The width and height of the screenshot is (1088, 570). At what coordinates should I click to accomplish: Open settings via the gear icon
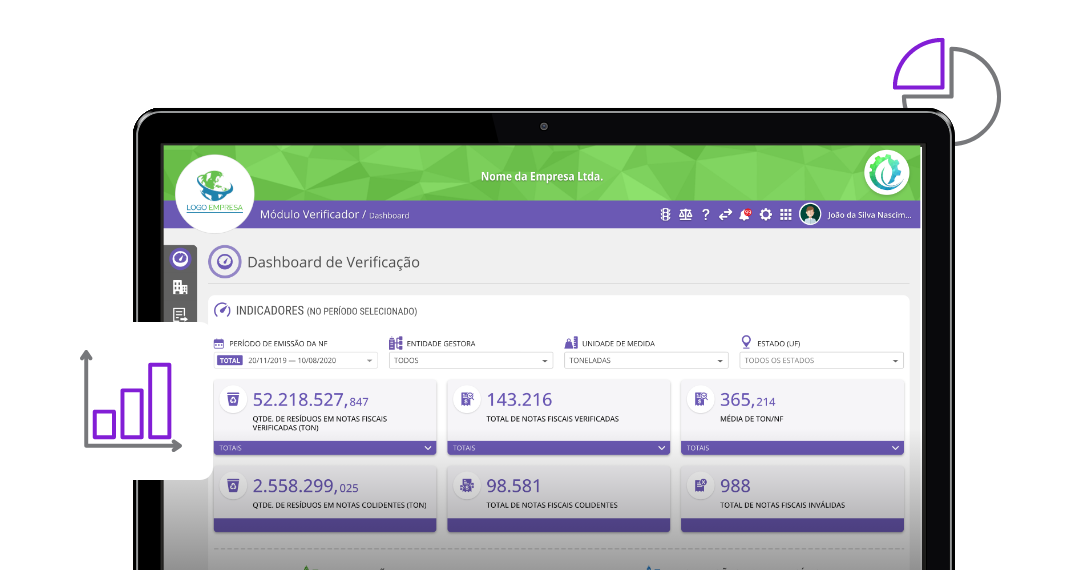click(x=766, y=215)
